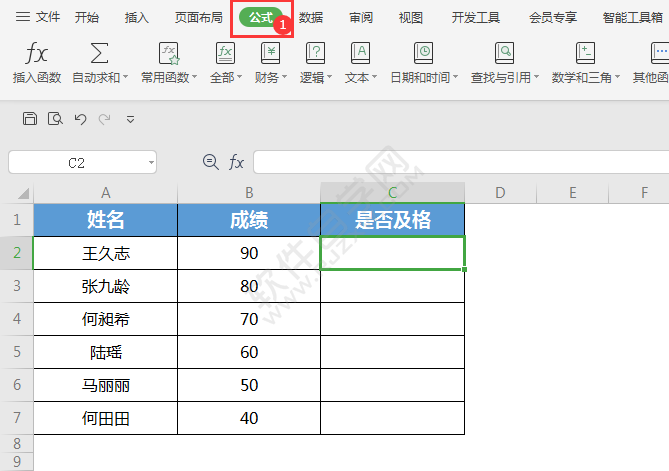Click the 查找与引用 lookup icon

point(504,53)
